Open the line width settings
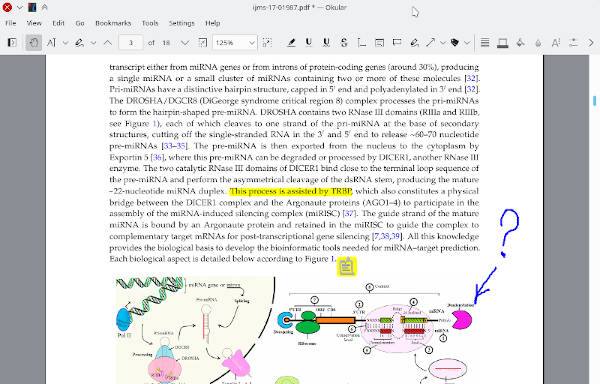Image resolution: width=600 pixels, height=384 pixels. click(x=485, y=42)
